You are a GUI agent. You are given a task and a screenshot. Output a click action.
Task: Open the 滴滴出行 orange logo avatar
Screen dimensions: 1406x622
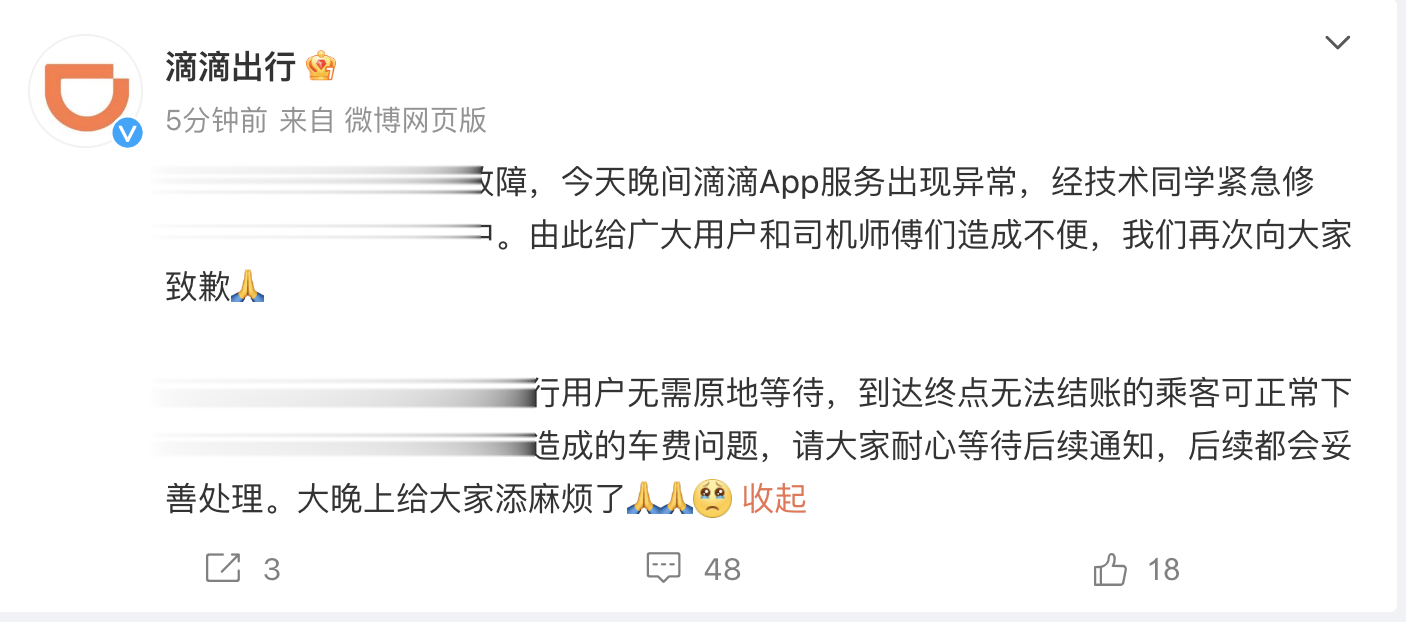click(x=87, y=90)
